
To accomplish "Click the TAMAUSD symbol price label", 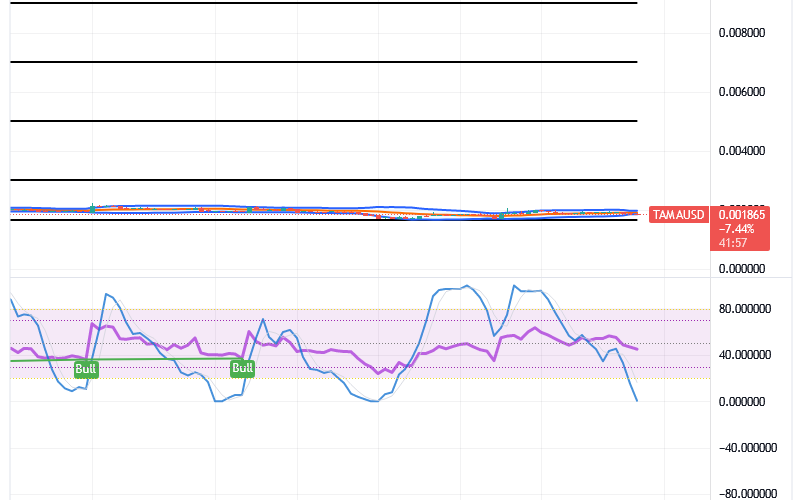I will pyautogui.click(x=678, y=215).
